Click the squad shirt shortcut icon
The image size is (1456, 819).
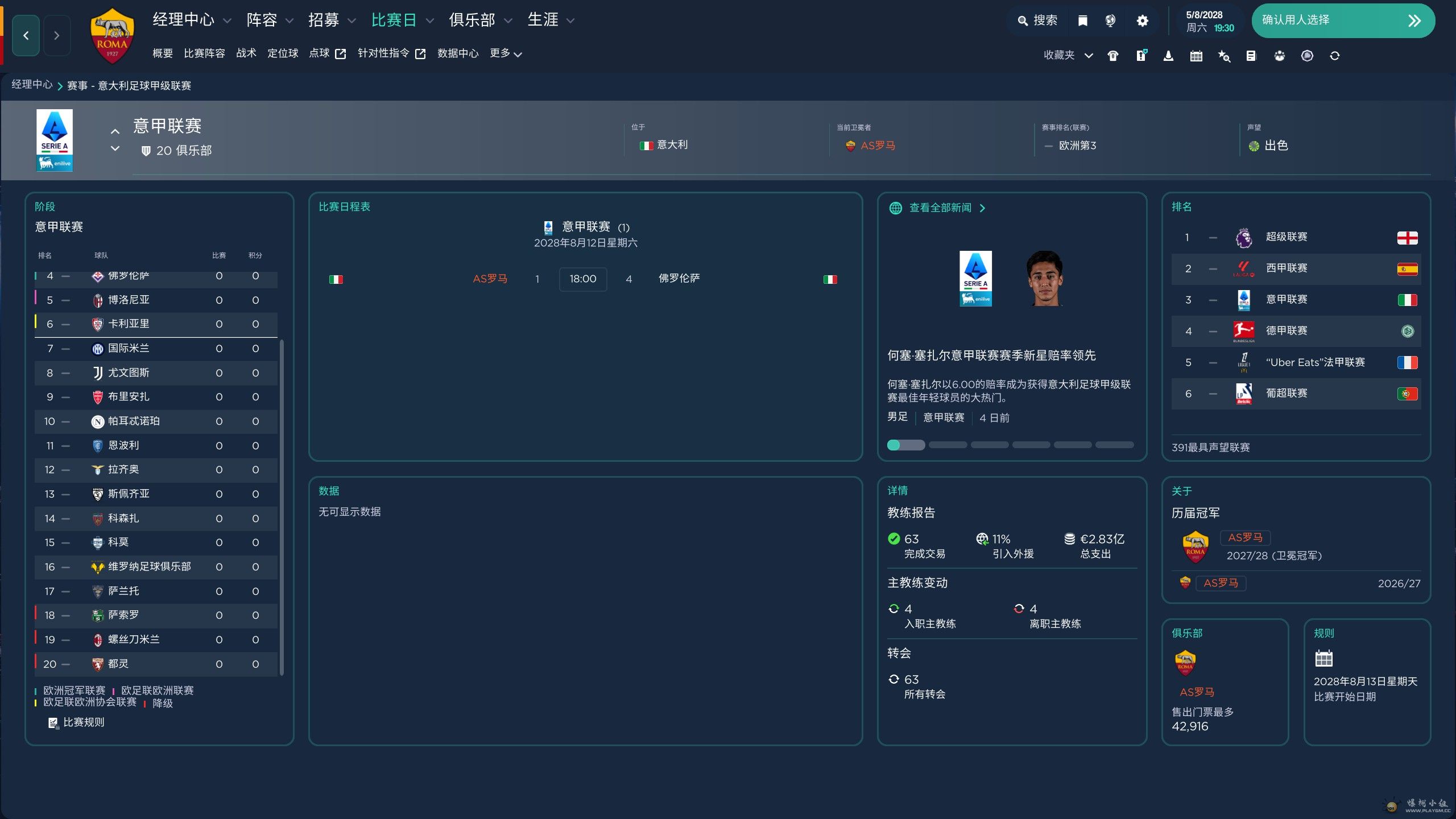[1113, 56]
